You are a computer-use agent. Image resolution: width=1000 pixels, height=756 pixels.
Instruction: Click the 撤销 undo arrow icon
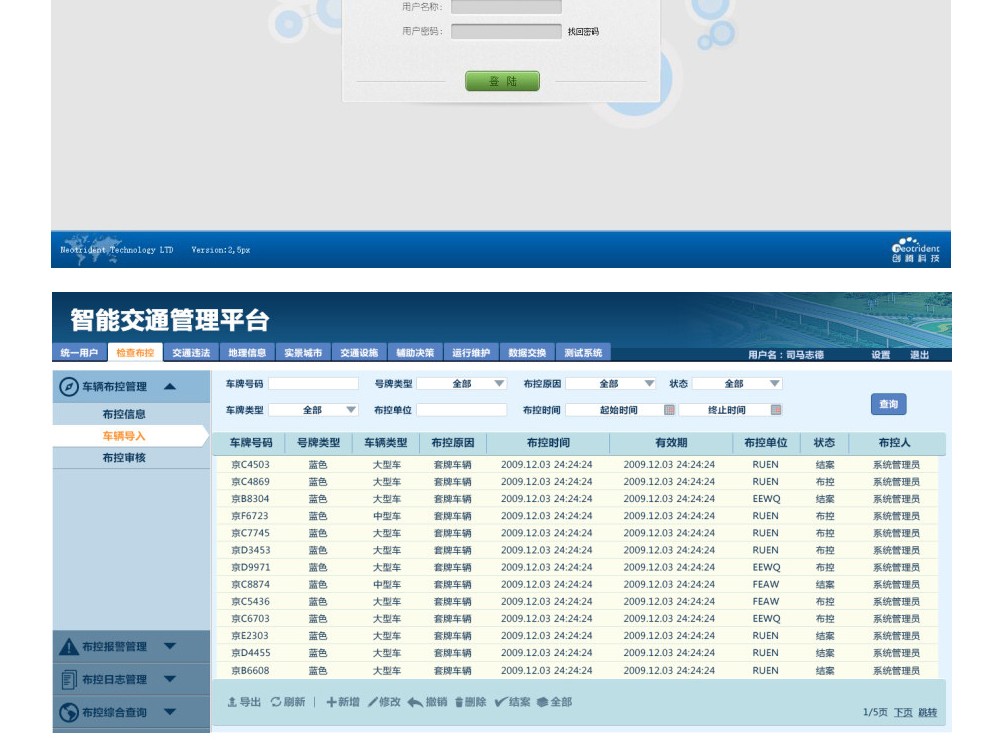[x=415, y=702]
